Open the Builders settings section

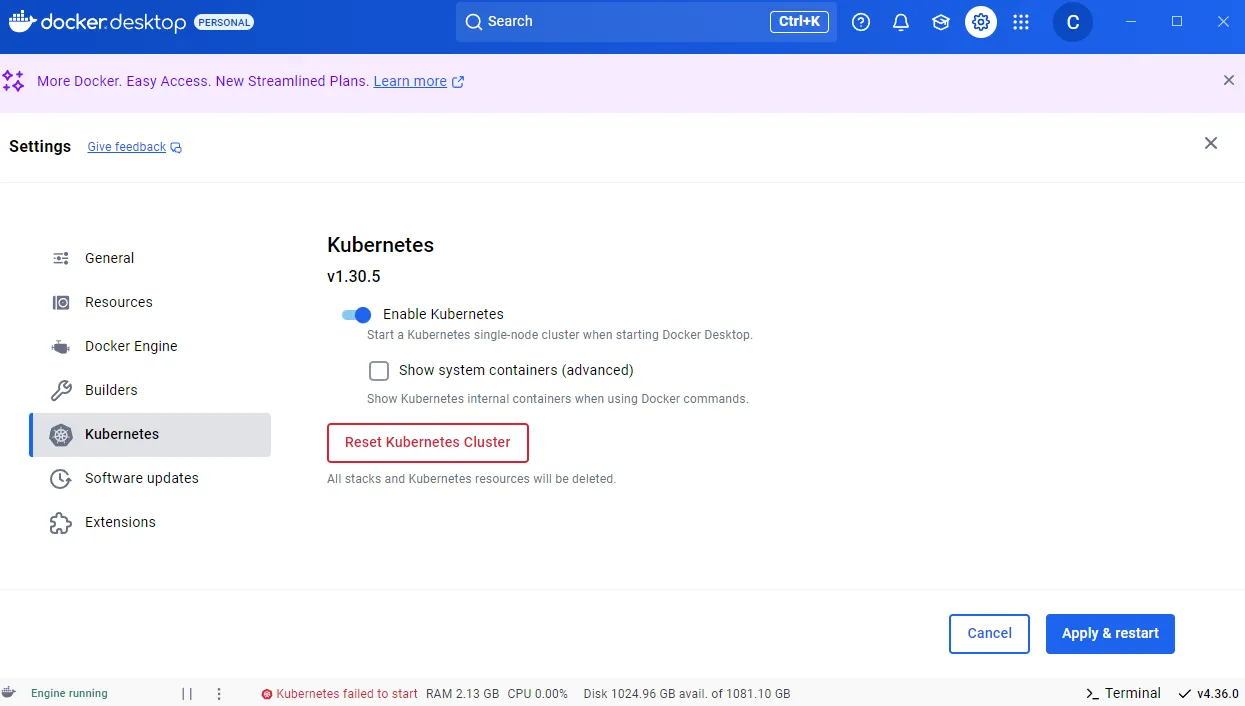click(x=150, y=390)
